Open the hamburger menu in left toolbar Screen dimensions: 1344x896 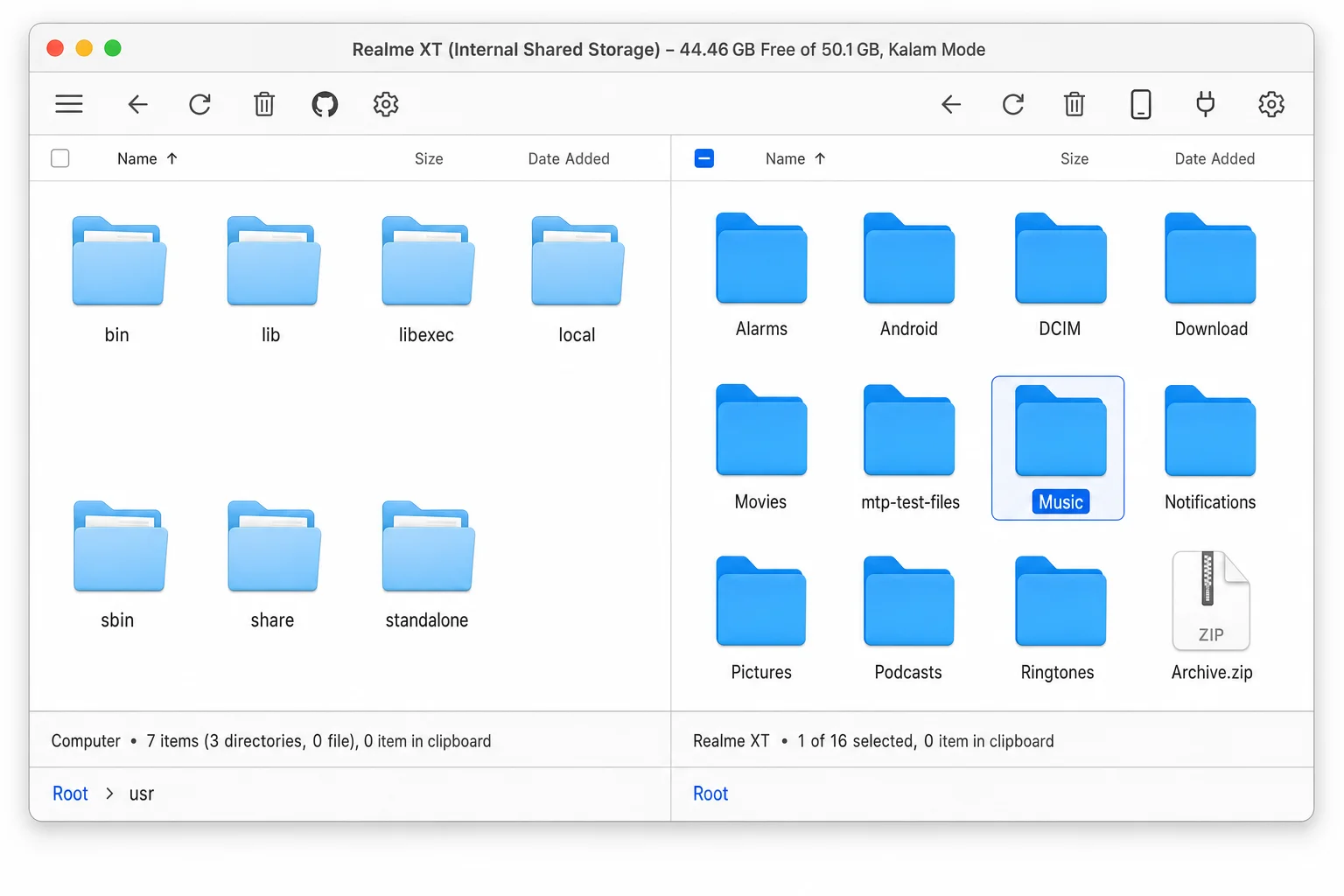tap(69, 104)
